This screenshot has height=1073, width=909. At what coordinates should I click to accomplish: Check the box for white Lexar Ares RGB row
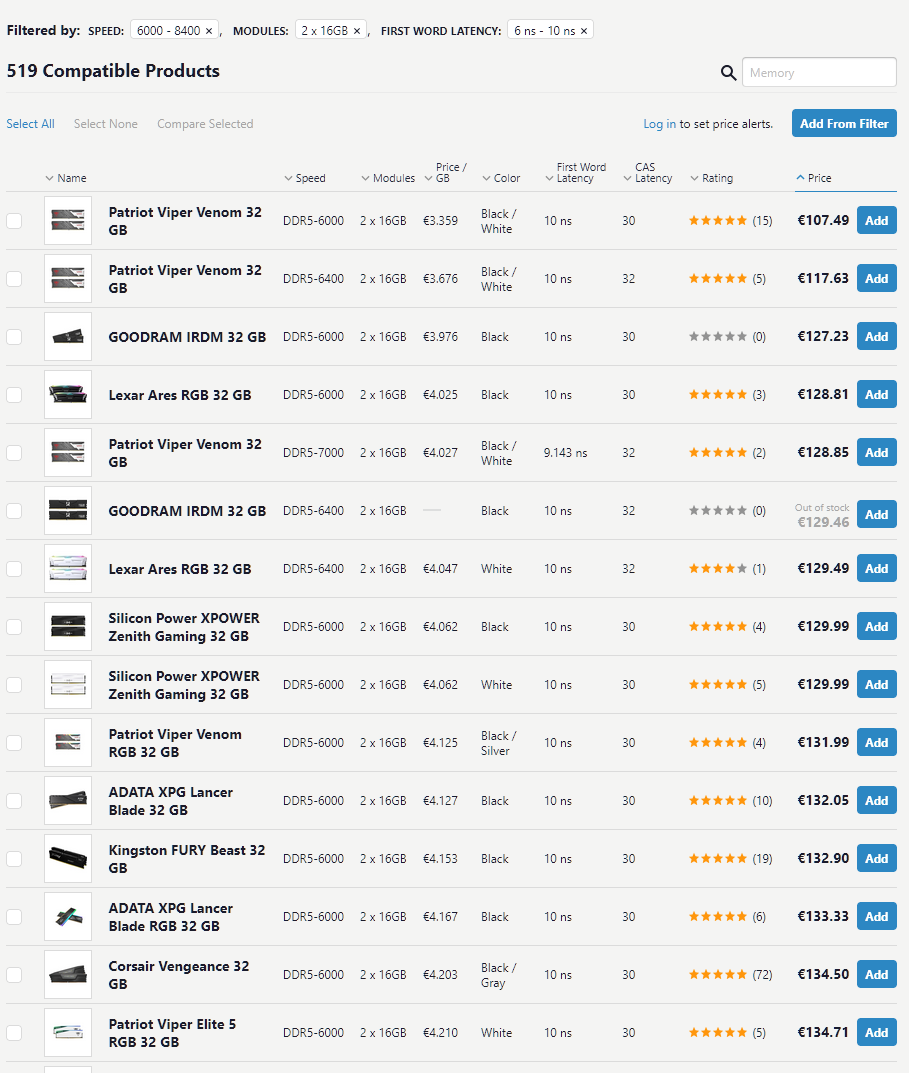click(x=14, y=569)
